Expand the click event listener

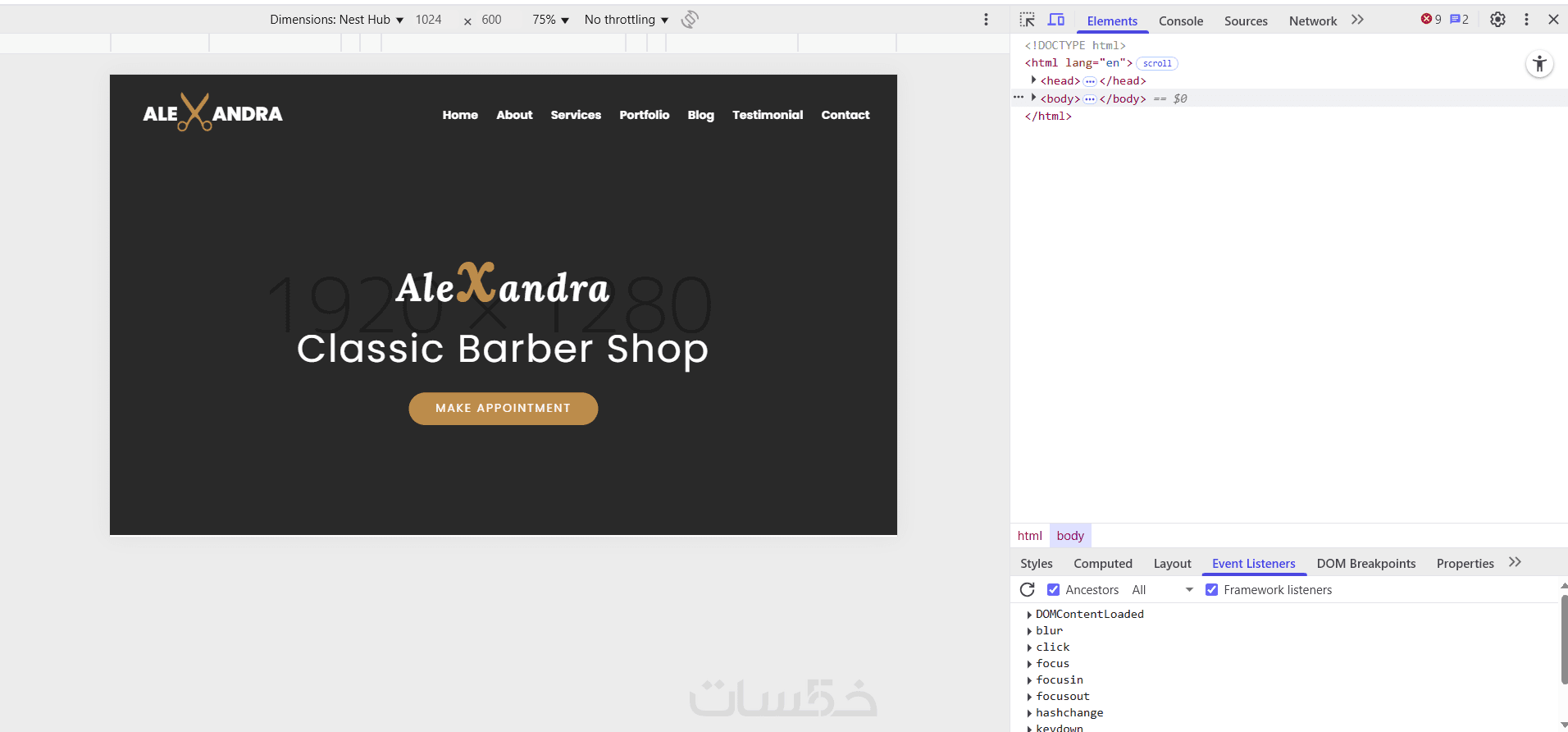pos(1029,647)
